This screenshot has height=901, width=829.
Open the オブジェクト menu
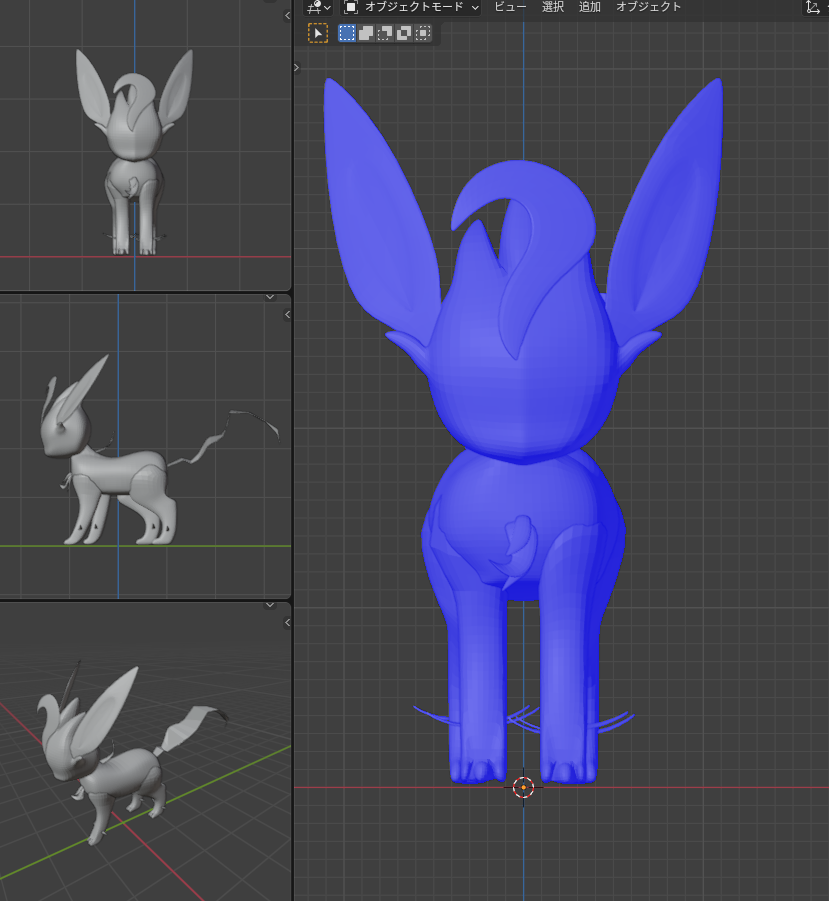[x=648, y=7]
